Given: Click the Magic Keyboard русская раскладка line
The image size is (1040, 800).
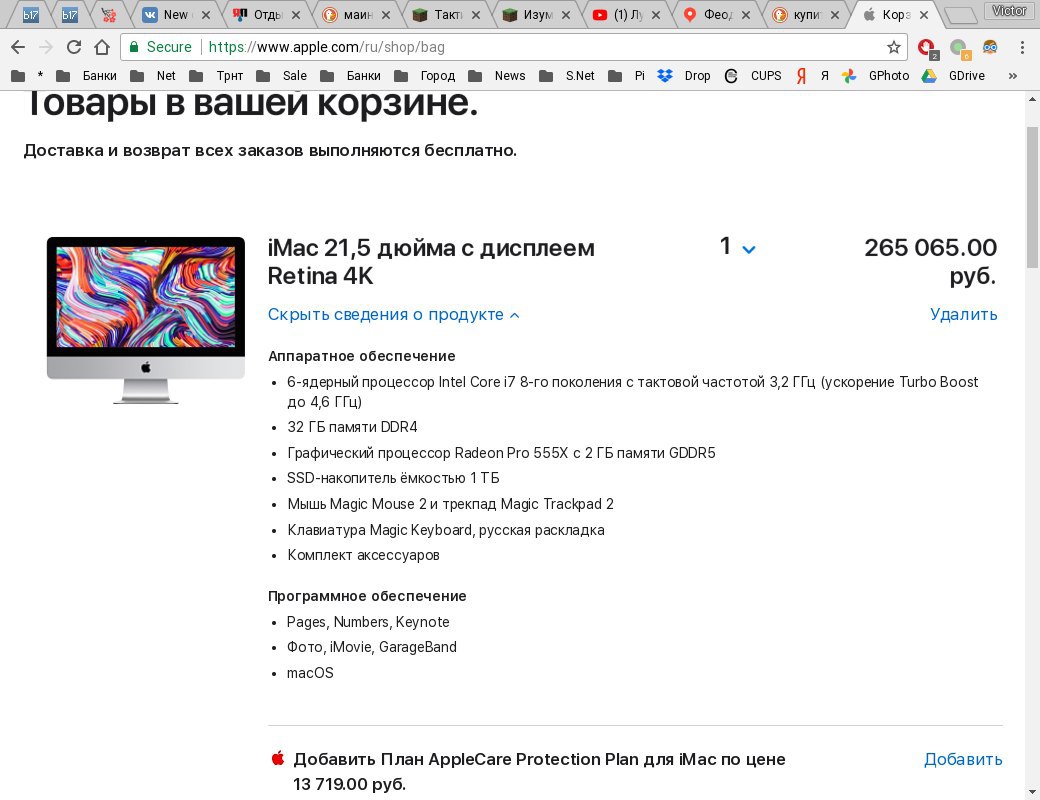Looking at the screenshot, I should click(x=446, y=530).
